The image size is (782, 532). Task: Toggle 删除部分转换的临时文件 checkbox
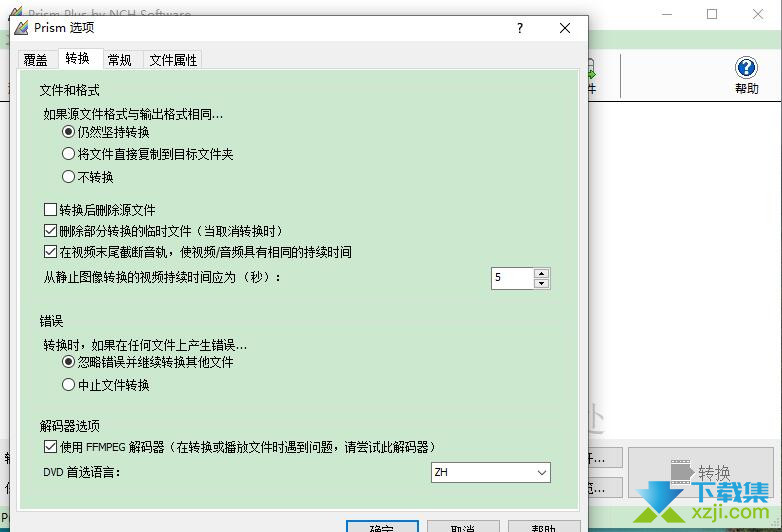click(x=164, y=231)
